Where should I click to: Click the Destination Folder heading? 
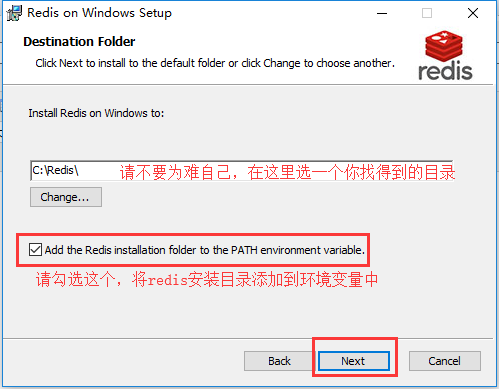point(79,42)
